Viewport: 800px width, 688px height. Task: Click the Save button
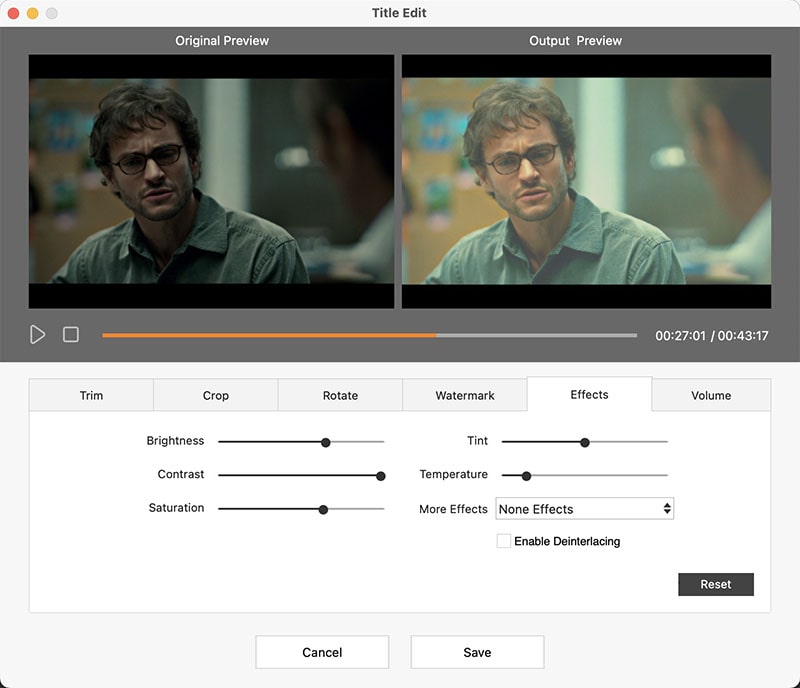[477, 652]
